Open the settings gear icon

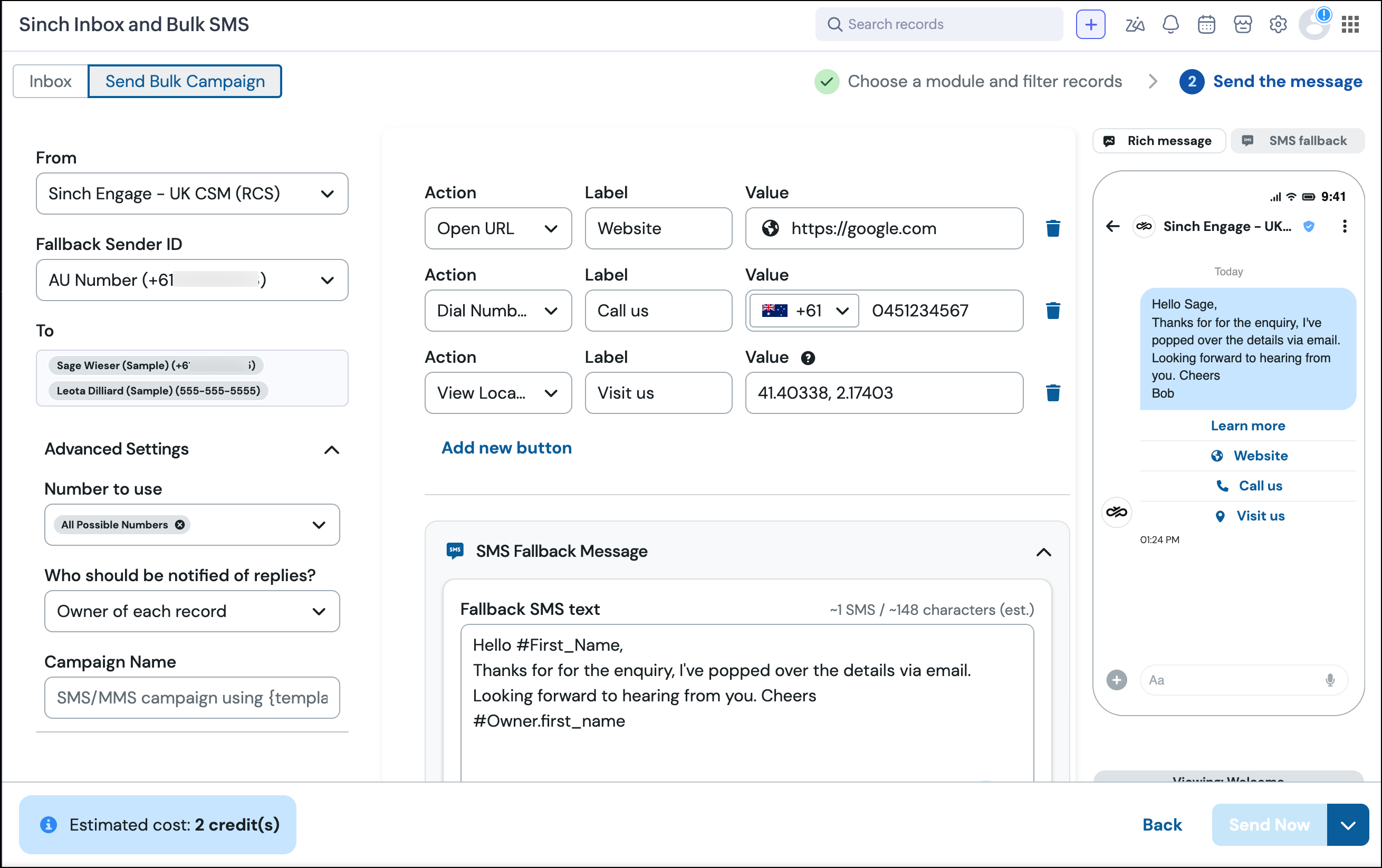coord(1278,24)
